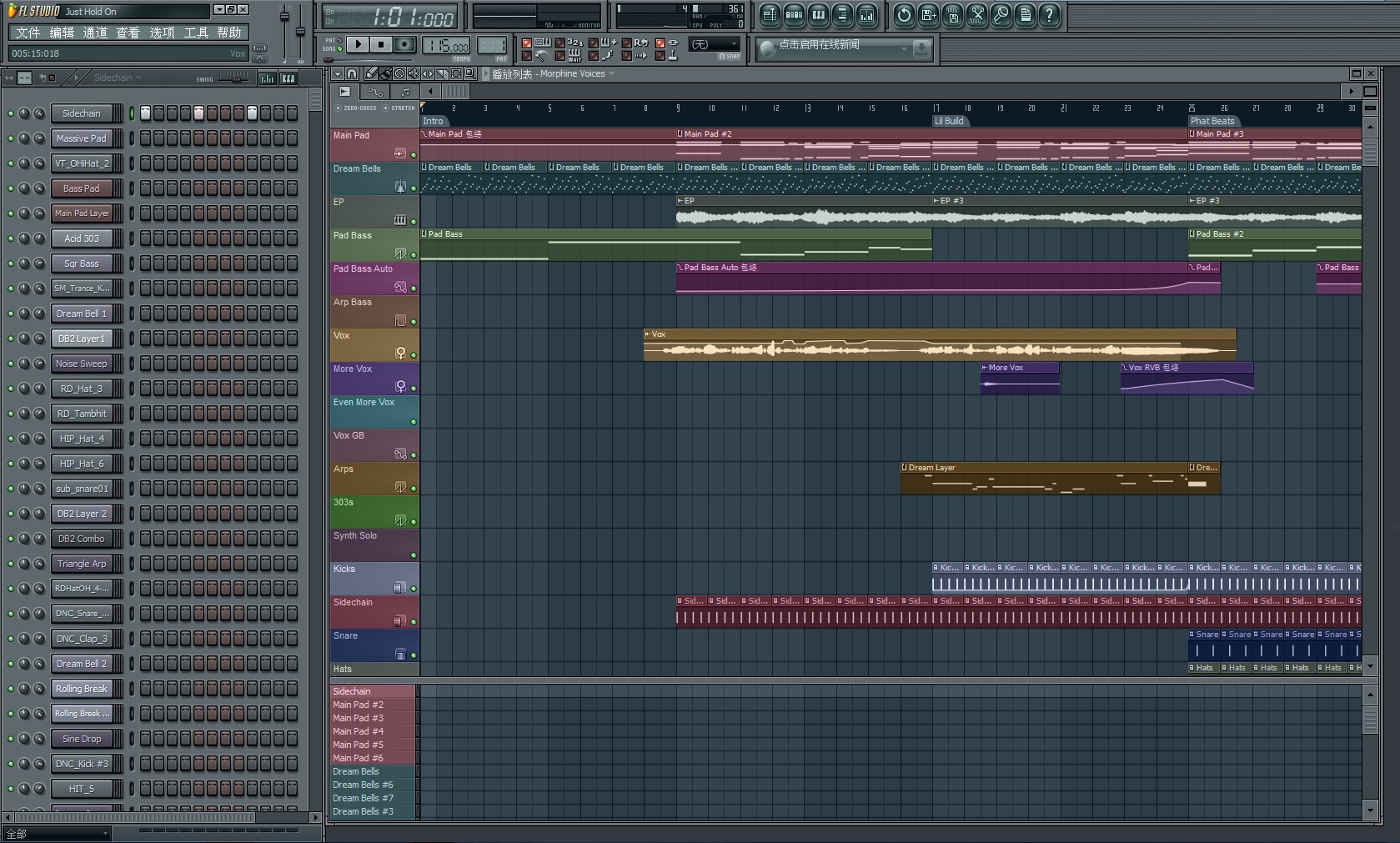Image resolution: width=1400 pixels, height=843 pixels.
Task: Open the snap dropdown showing (无)
Action: click(x=715, y=44)
